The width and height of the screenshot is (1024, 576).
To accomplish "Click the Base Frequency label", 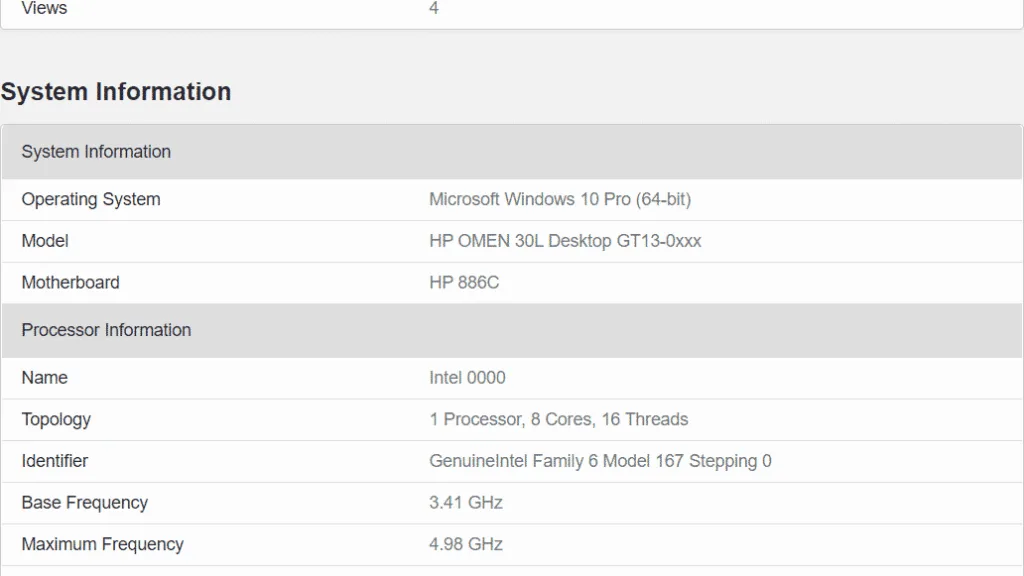I will pyautogui.click(x=85, y=502).
